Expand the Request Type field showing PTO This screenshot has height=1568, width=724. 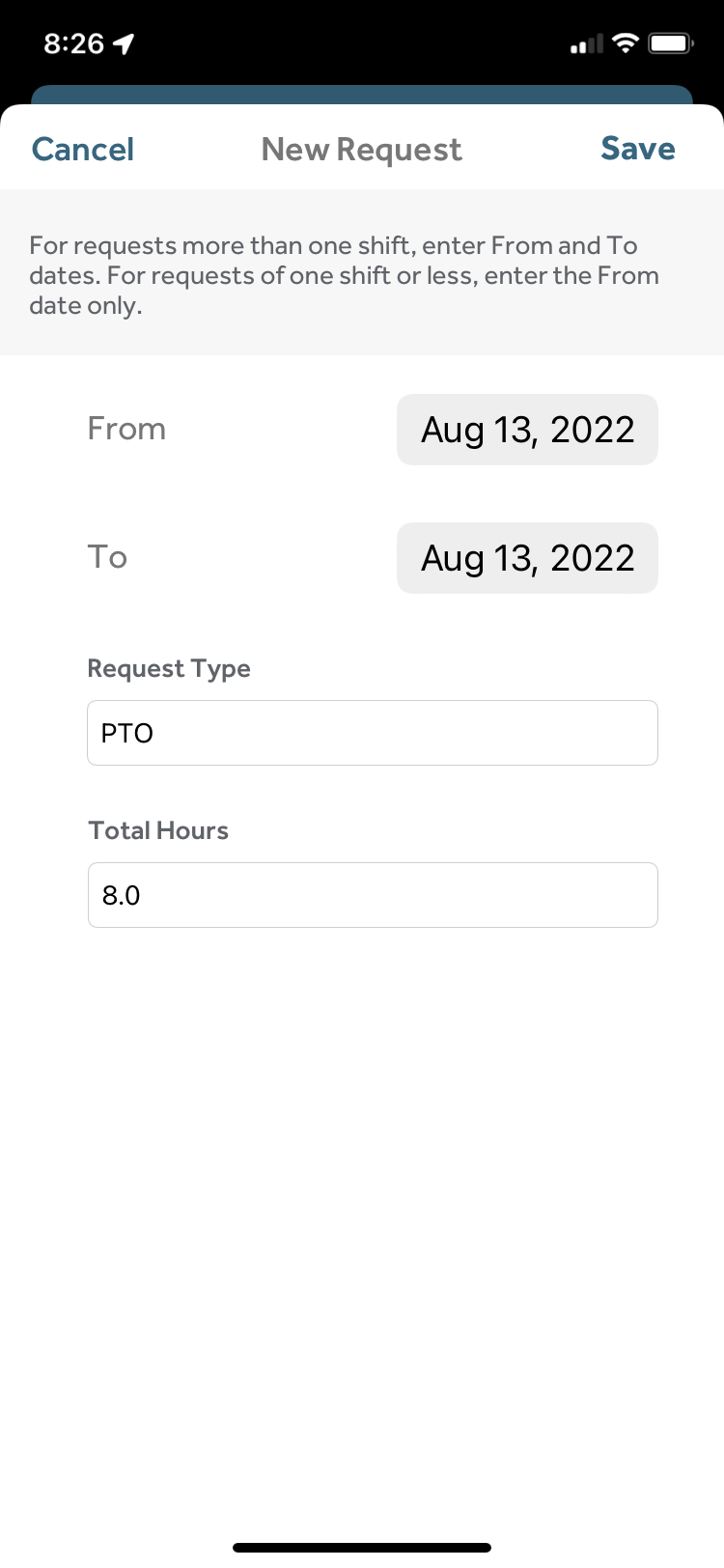tap(373, 733)
